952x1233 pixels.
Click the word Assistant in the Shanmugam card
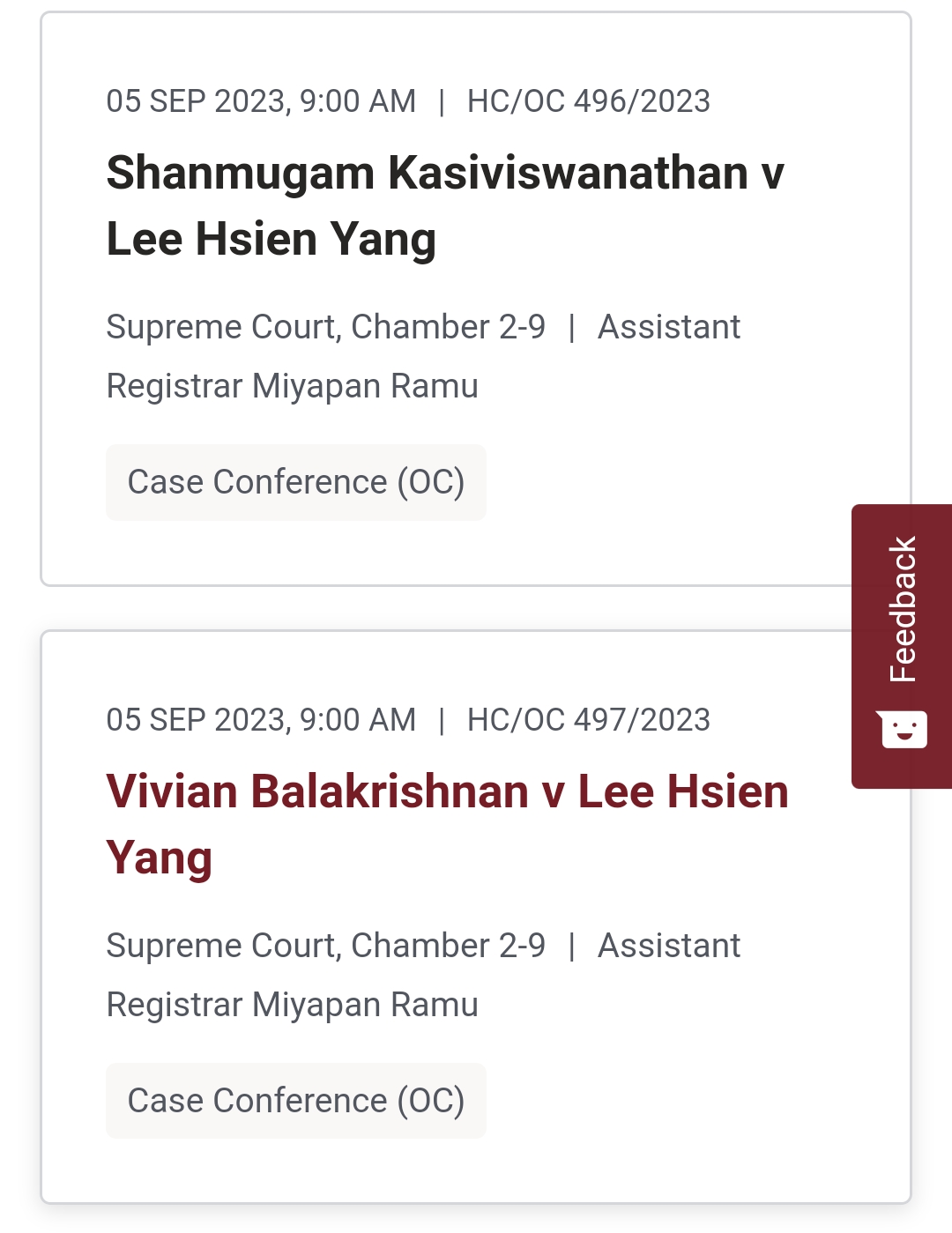coord(669,327)
